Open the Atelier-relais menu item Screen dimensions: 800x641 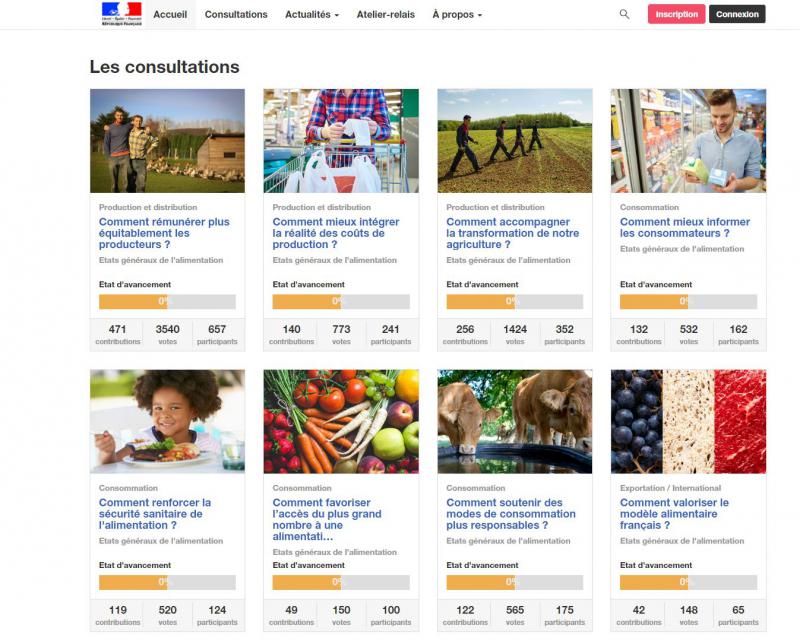[385, 15]
